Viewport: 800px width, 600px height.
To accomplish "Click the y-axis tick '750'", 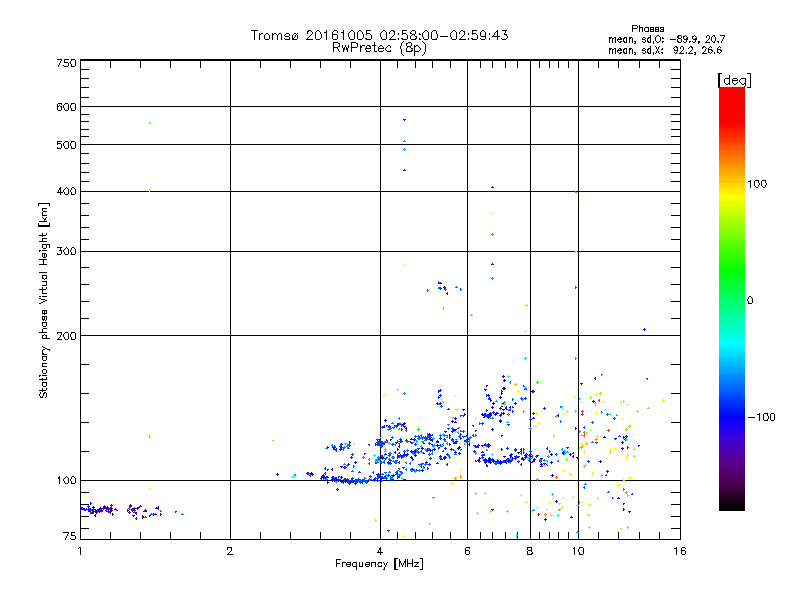I will coord(67,63).
